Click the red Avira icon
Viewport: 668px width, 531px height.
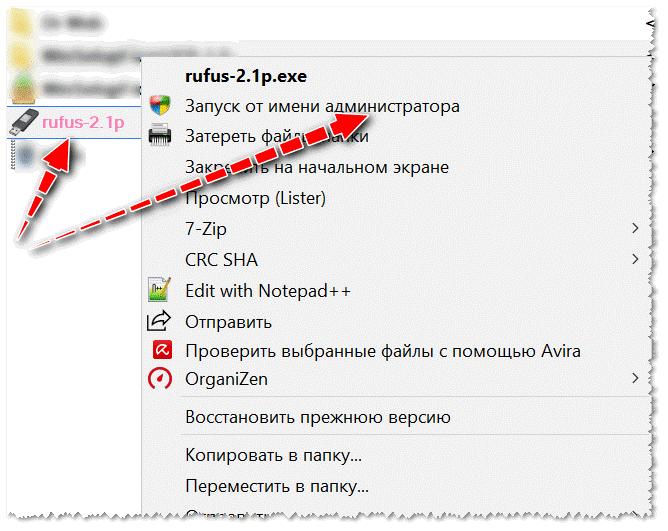click(162, 350)
